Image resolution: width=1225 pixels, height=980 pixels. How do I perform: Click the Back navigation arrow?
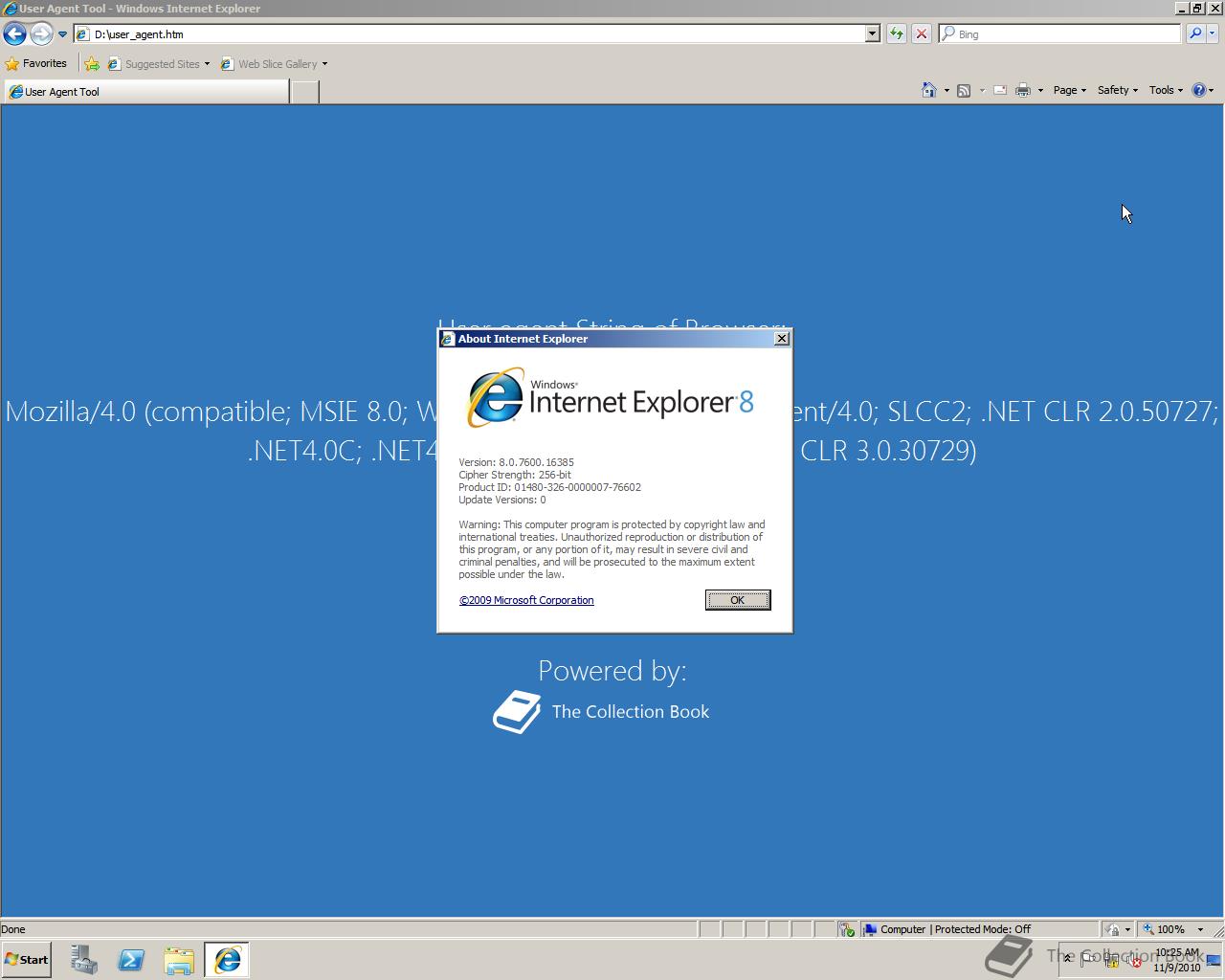click(14, 33)
